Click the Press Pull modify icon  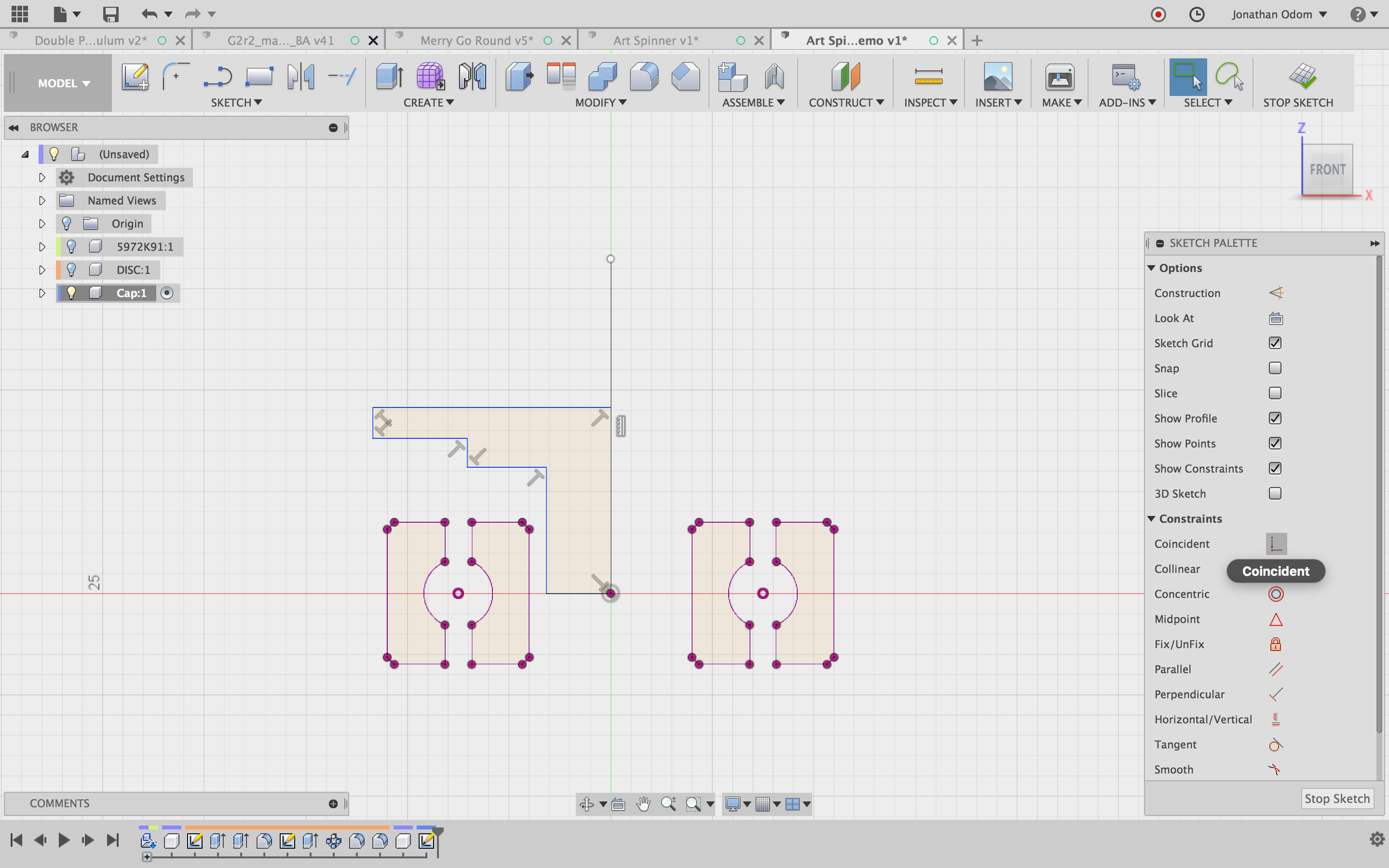[519, 77]
